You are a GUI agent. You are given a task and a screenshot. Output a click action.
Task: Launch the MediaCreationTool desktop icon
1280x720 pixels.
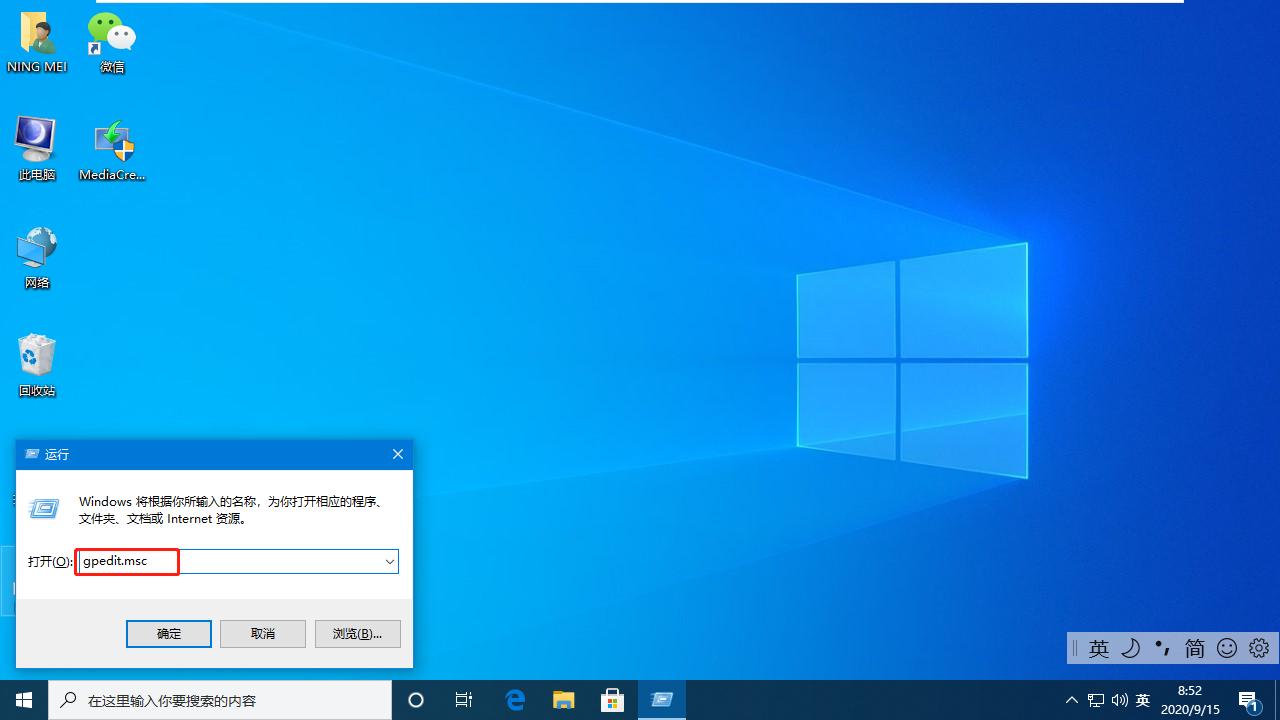110,140
